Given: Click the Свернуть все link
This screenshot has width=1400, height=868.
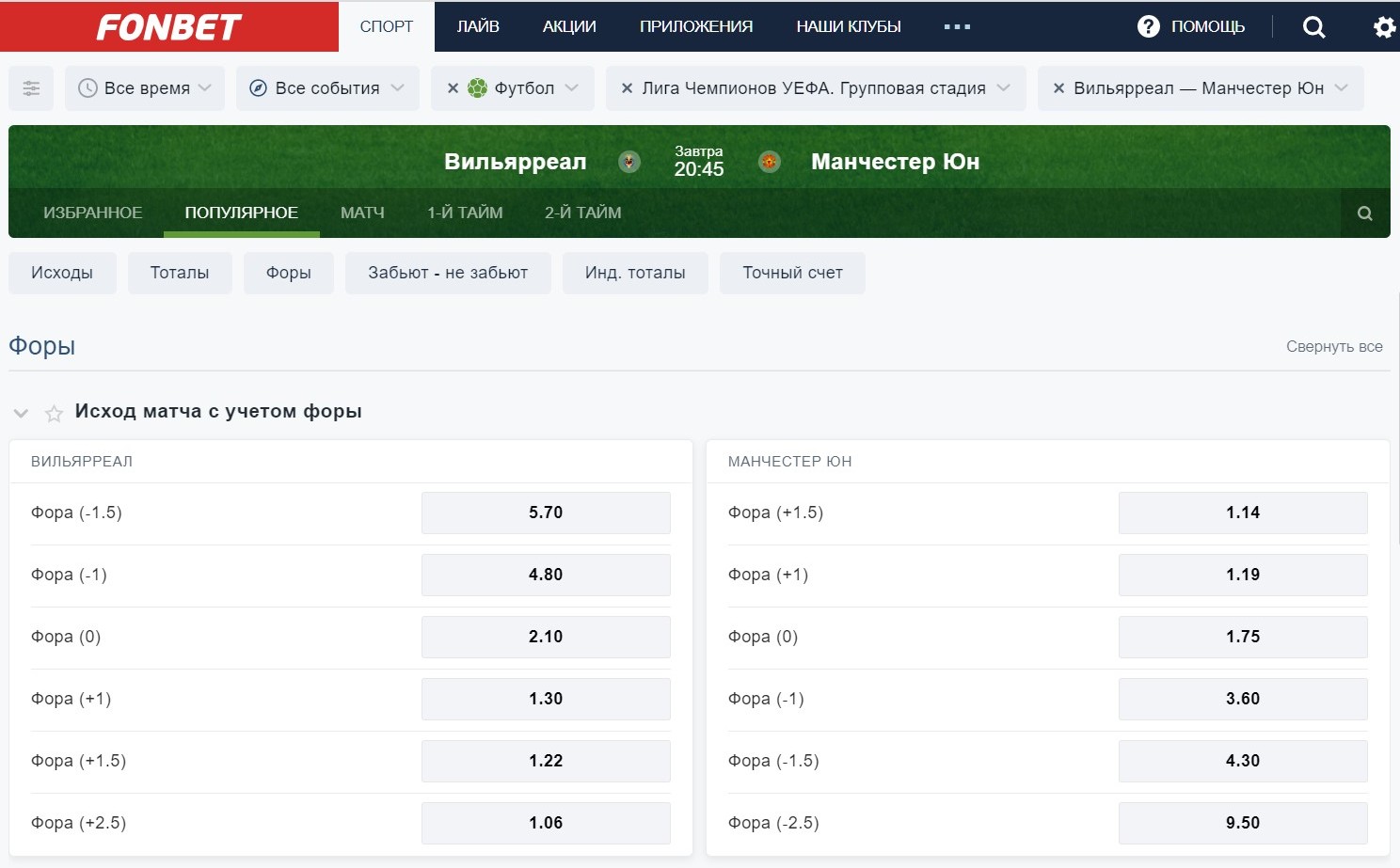Looking at the screenshot, I should (1334, 347).
